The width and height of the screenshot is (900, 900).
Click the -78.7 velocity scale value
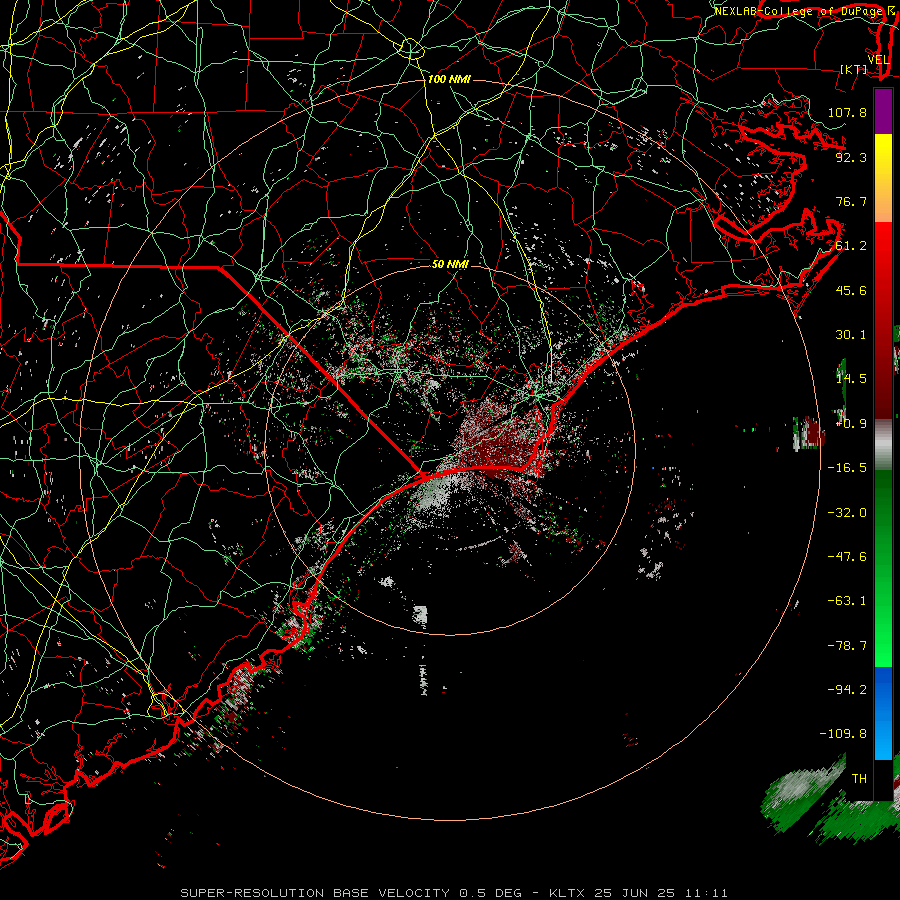(x=847, y=646)
